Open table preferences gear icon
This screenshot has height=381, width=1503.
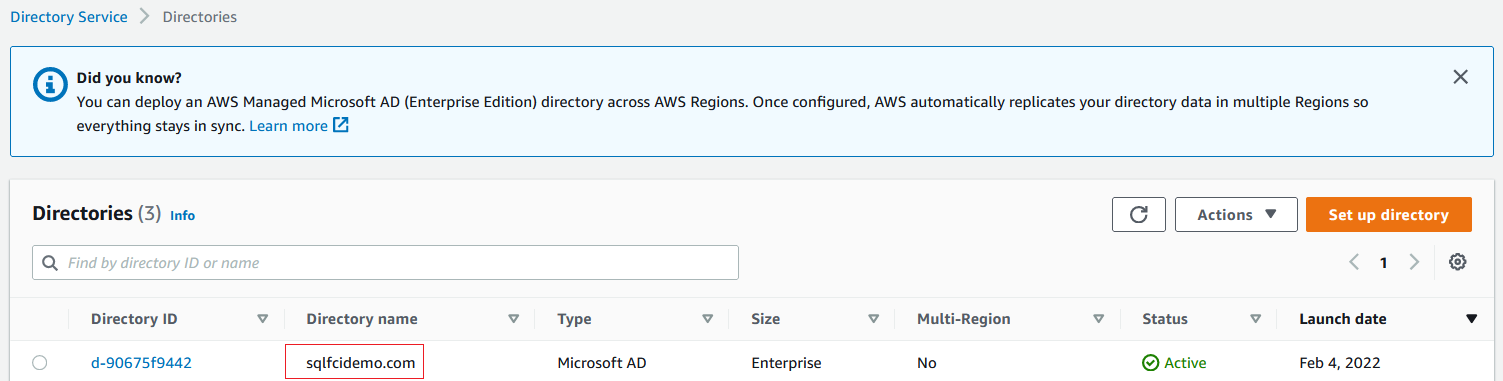(1458, 262)
